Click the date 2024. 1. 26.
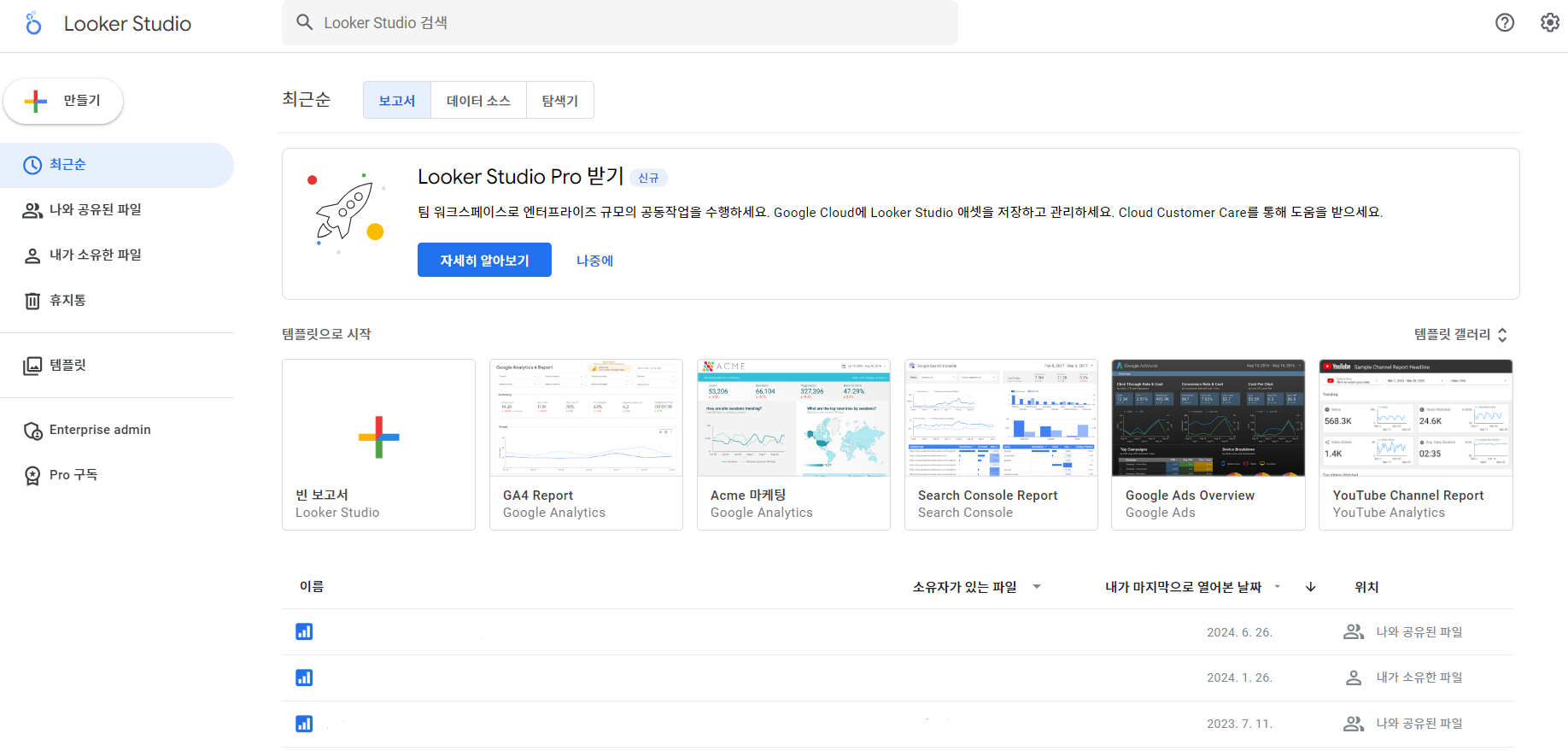The image size is (1568, 751). [x=1239, y=678]
